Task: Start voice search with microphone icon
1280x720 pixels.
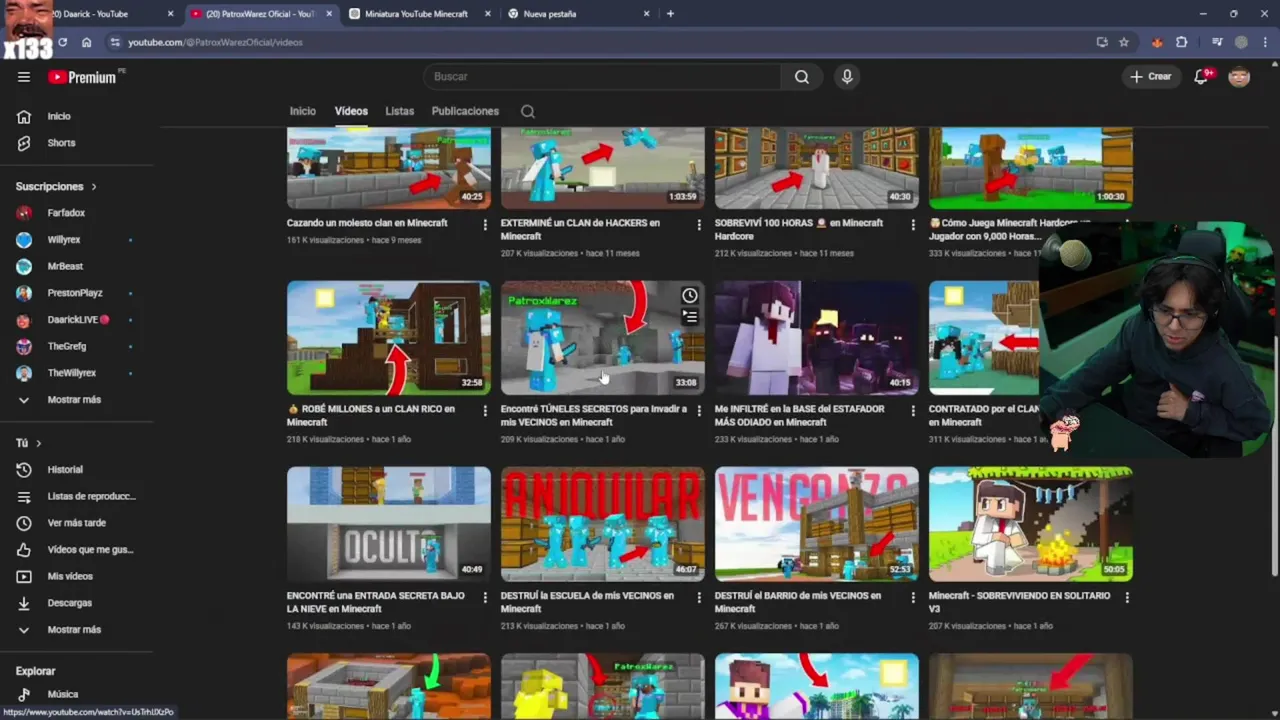Action: [x=847, y=77]
